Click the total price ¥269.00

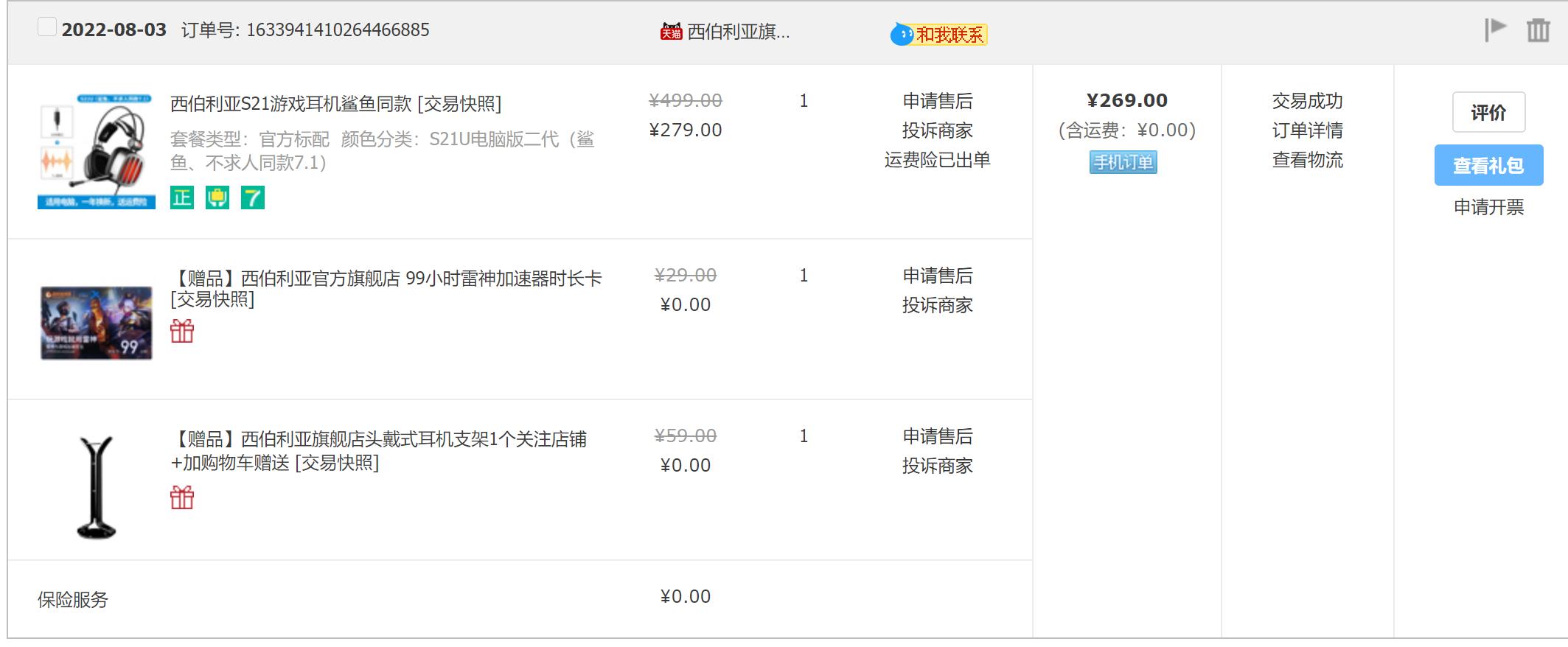(1127, 100)
